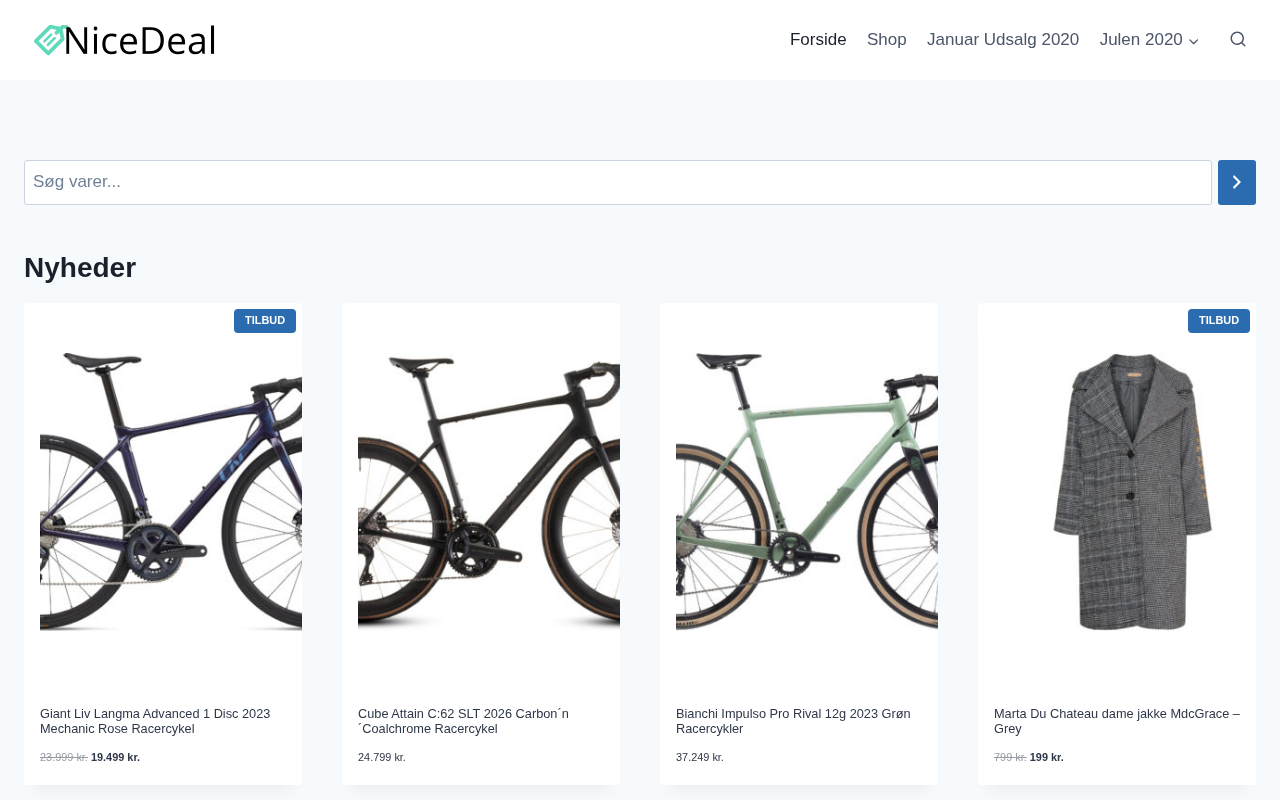The image size is (1280, 800).
Task: Expand the Julen 2020 dropdown arrow
Action: 1194,41
